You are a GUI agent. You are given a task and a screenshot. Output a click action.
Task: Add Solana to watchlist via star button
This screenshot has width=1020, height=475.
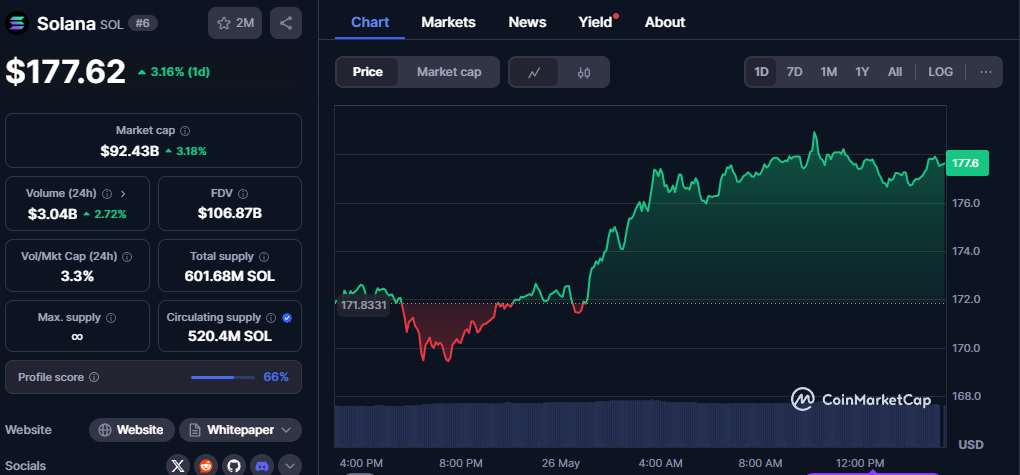235,23
